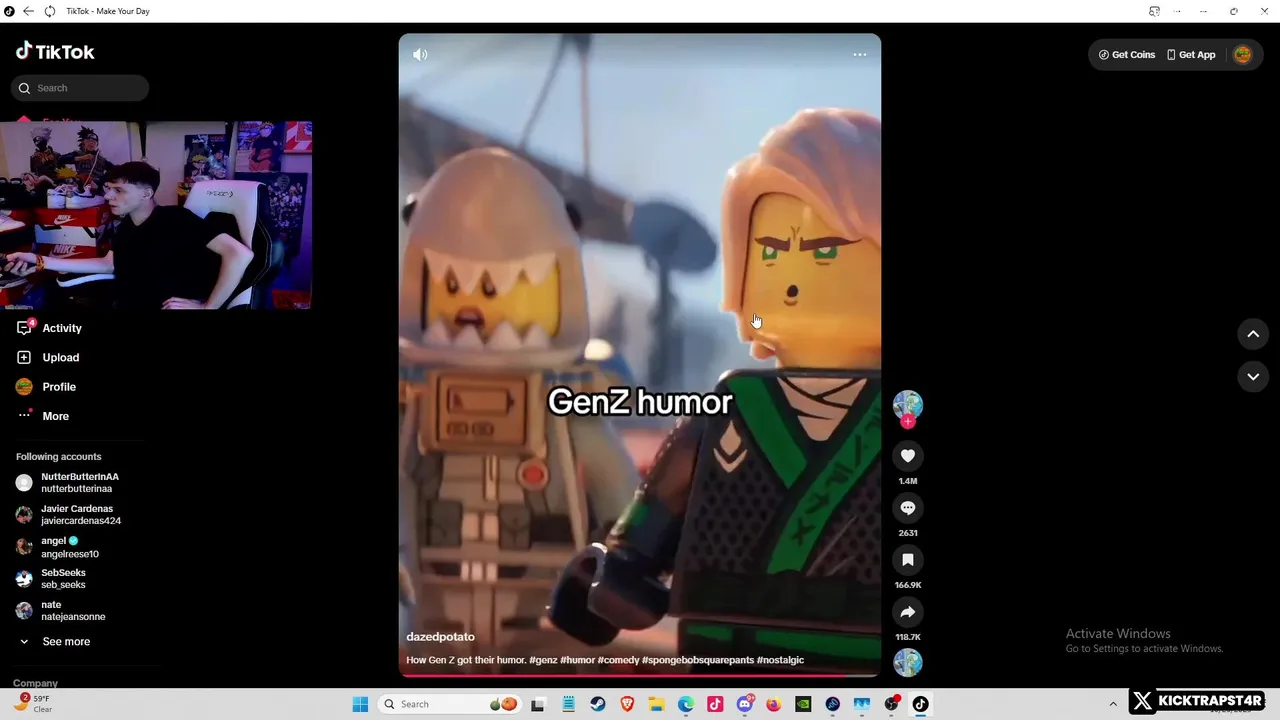Open the NVIDIA app in the taskbar
1280x720 pixels.
pyautogui.click(x=803, y=704)
